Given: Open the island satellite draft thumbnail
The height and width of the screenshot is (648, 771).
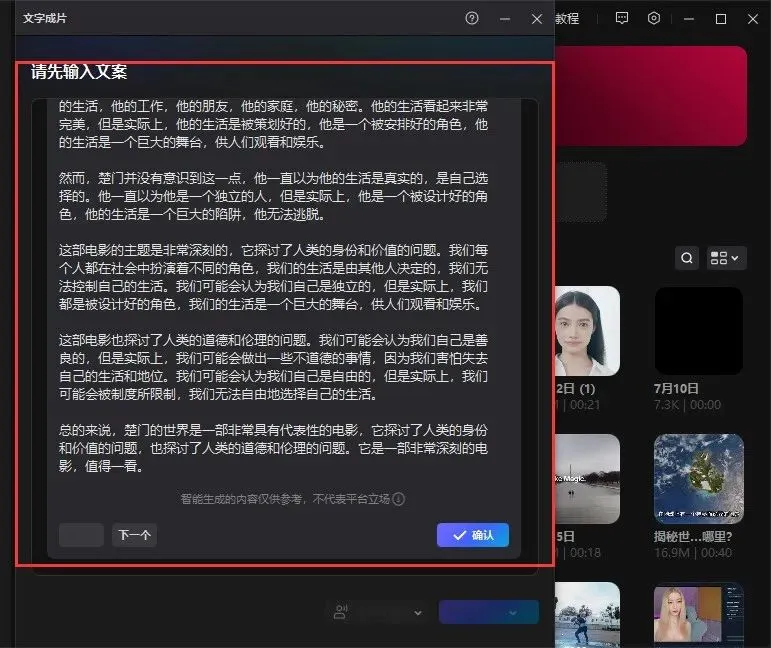Looking at the screenshot, I should tap(699, 478).
